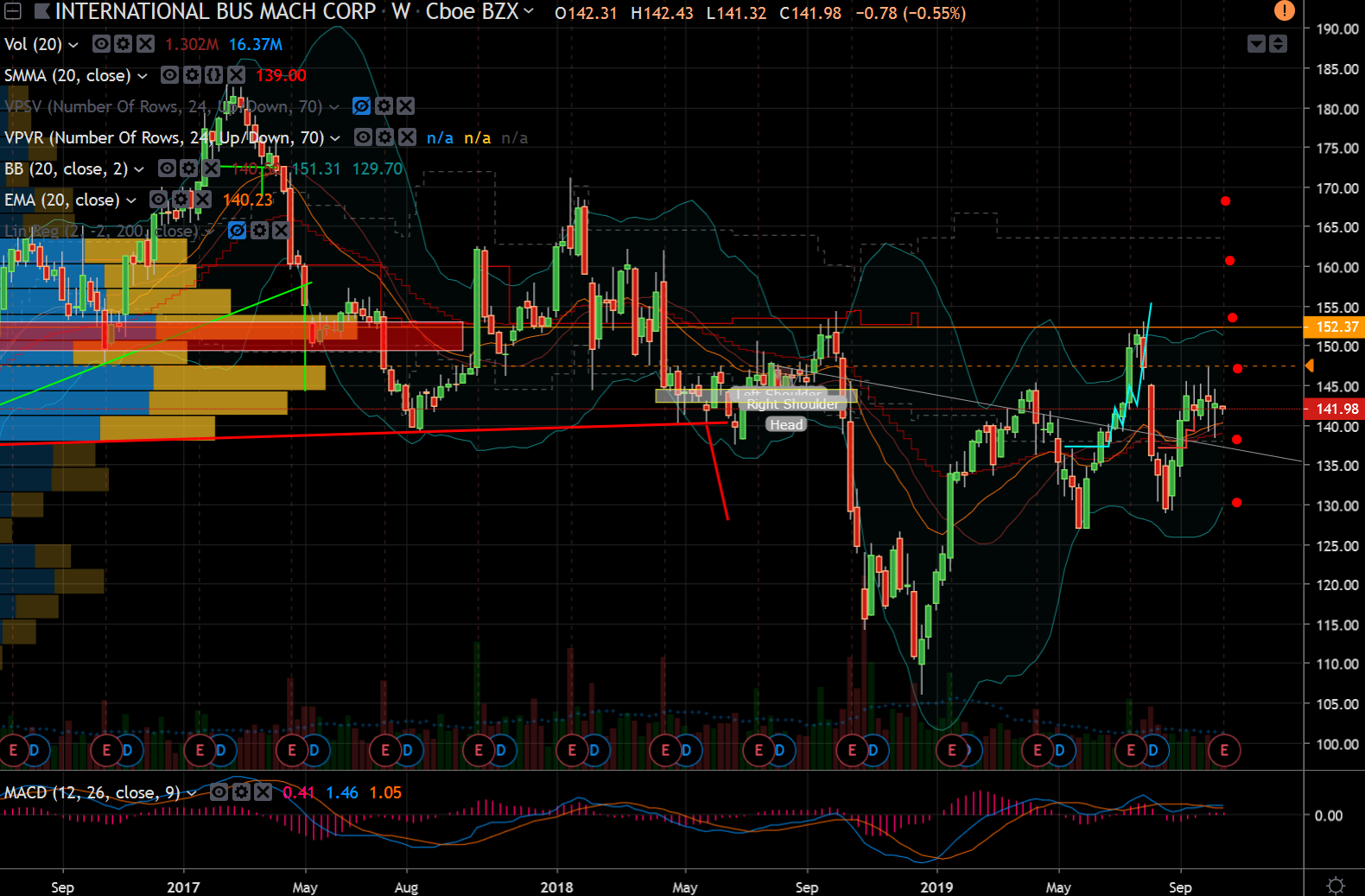Show the hidden VPSV indicator
Viewport: 1365px width, 896px height.
pyautogui.click(x=362, y=106)
